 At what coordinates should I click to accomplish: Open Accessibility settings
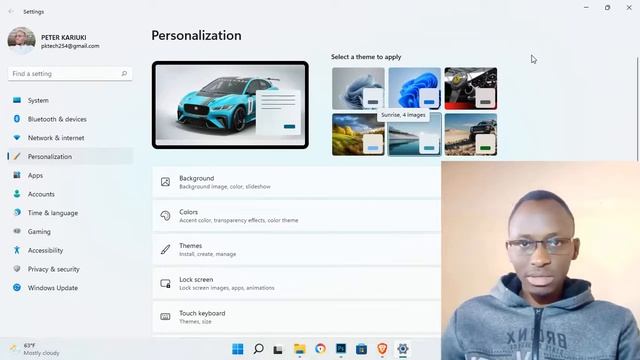pyautogui.click(x=71, y=250)
